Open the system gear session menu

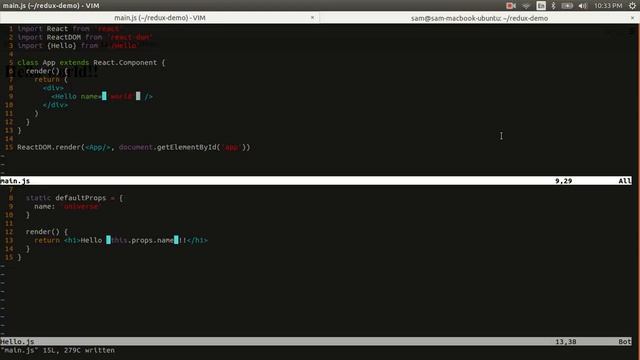[632, 6]
